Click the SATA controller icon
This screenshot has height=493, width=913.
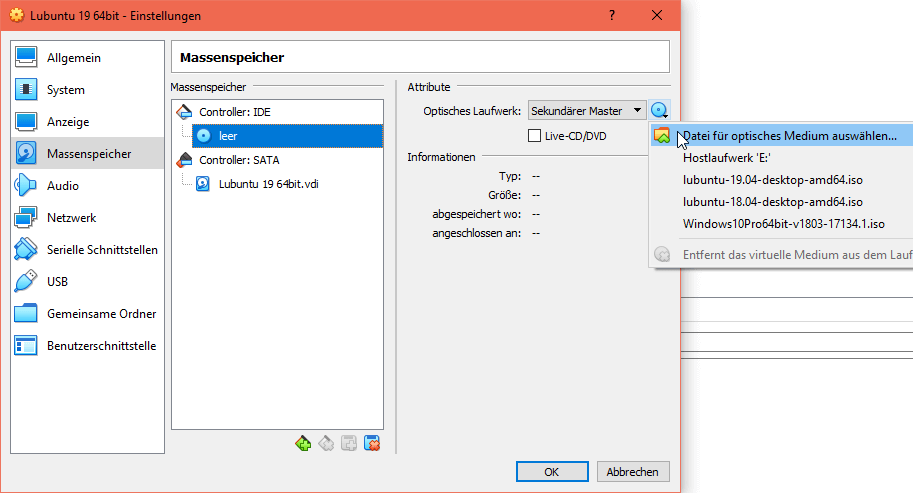pos(185,159)
